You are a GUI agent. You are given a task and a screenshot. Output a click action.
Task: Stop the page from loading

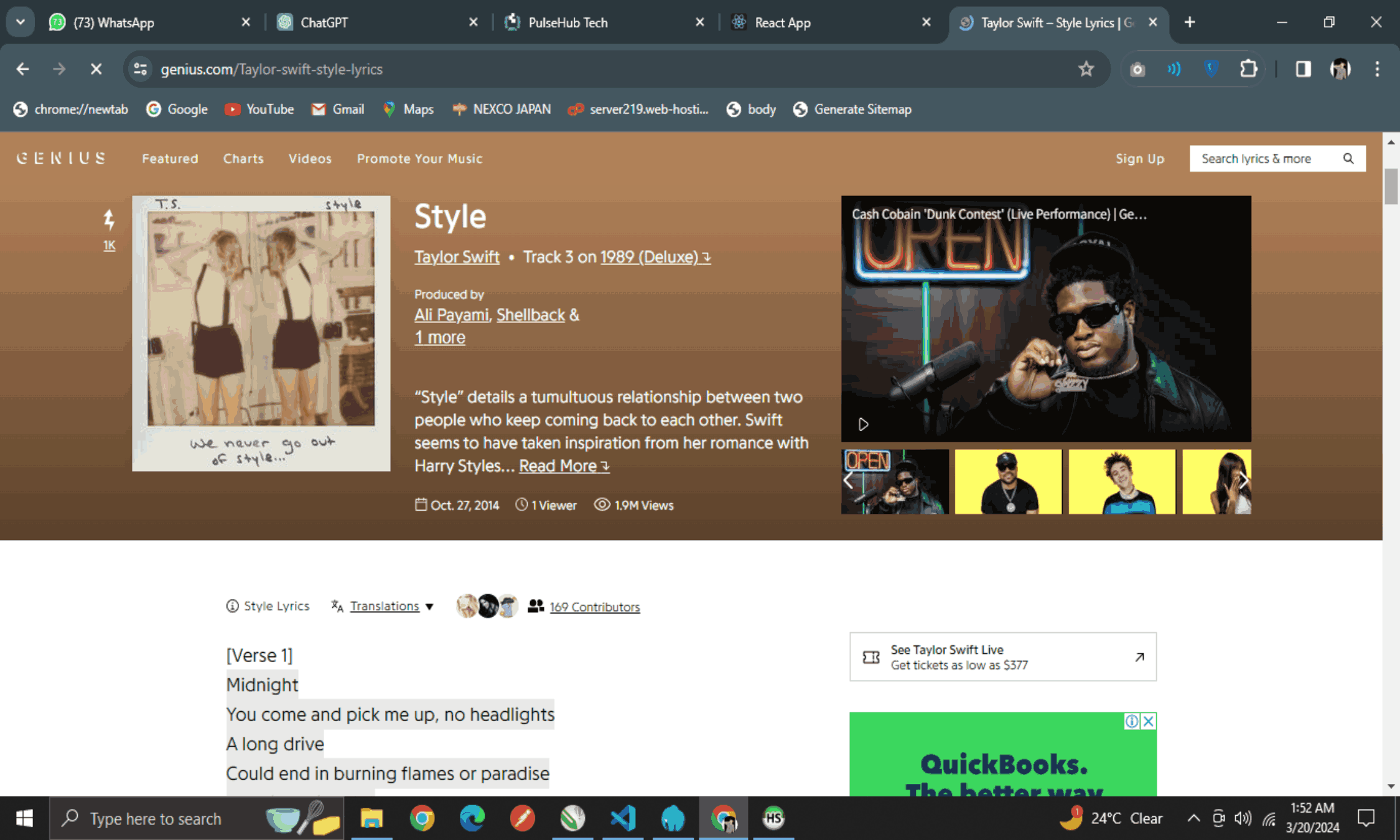tap(96, 69)
